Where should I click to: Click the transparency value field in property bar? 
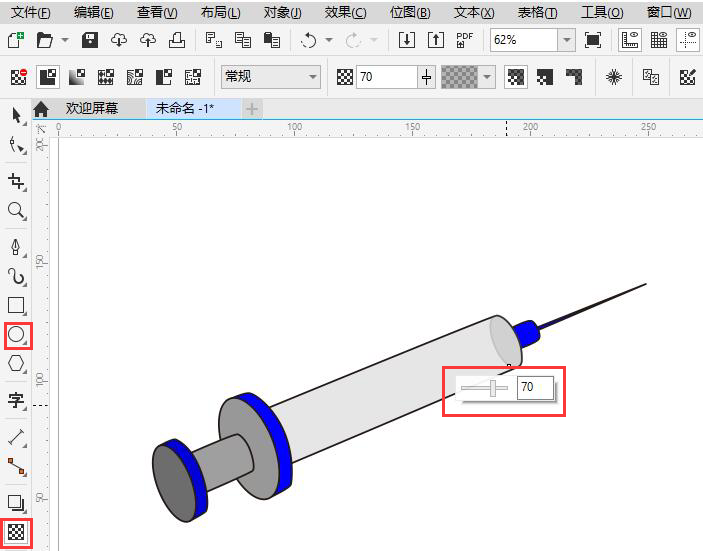386,77
